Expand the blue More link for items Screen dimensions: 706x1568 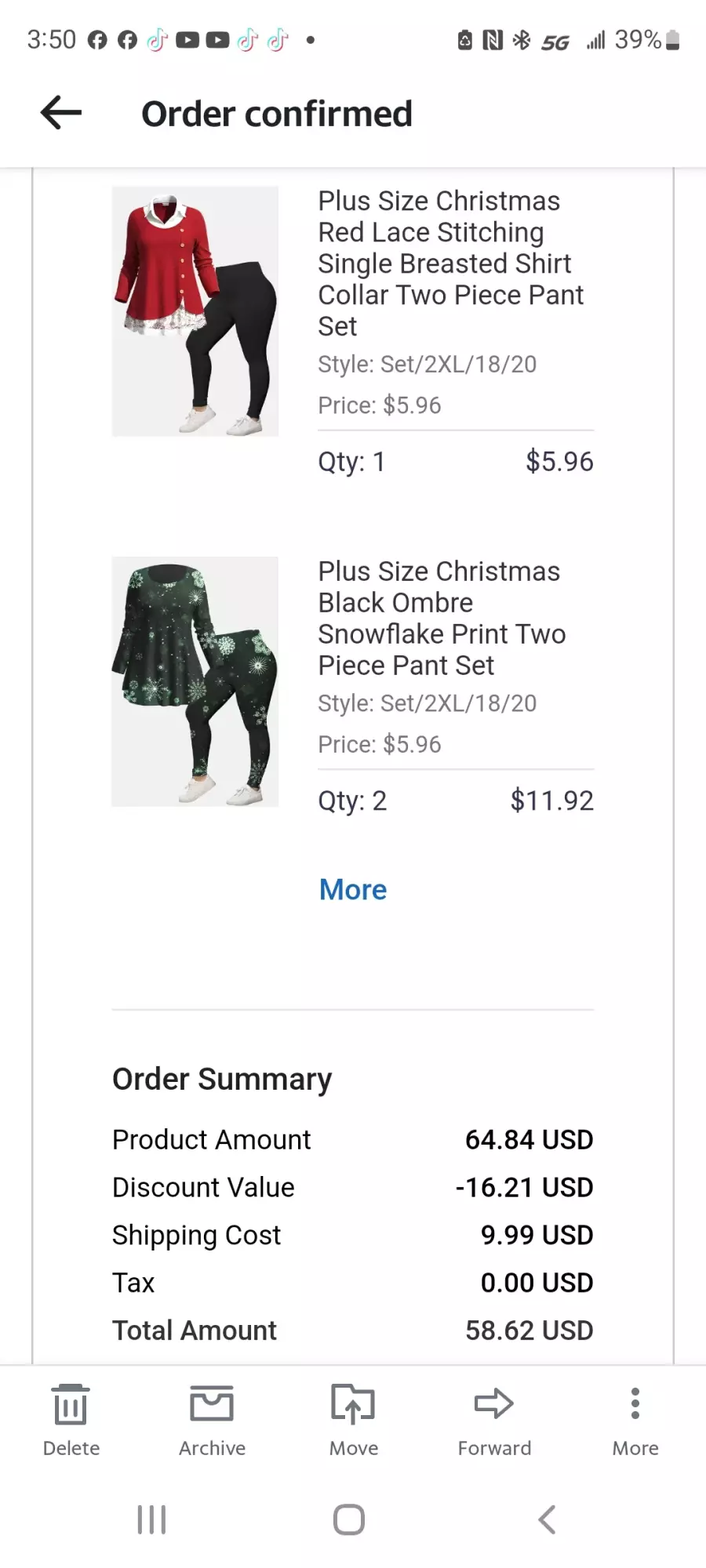click(353, 890)
